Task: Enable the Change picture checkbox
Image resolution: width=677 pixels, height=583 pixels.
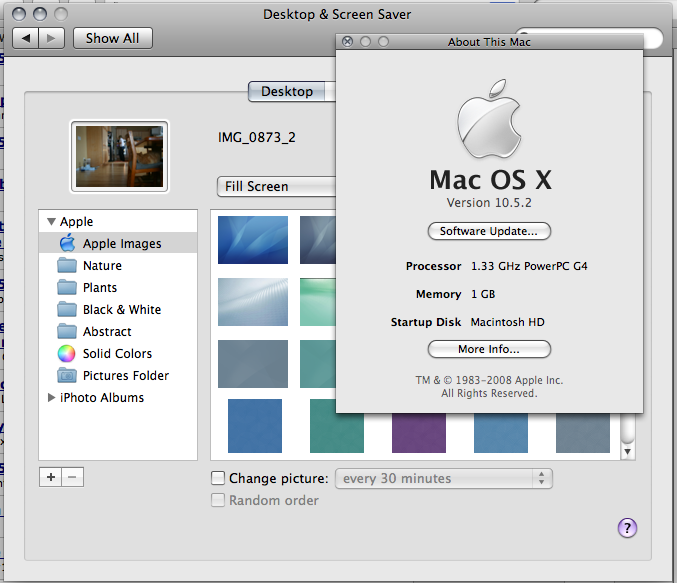Action: (x=218, y=478)
